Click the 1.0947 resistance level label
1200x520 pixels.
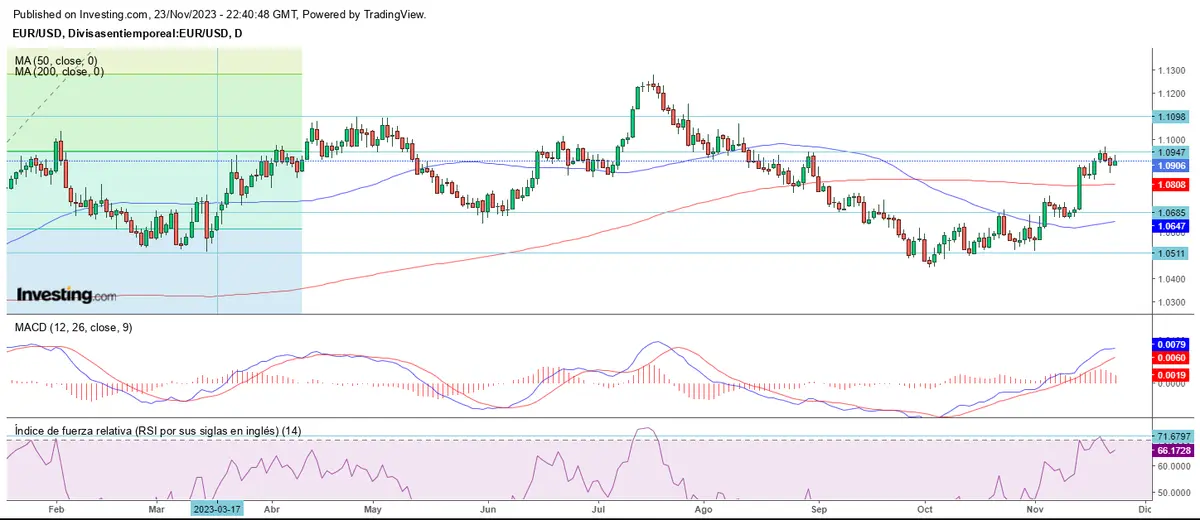click(1170, 152)
